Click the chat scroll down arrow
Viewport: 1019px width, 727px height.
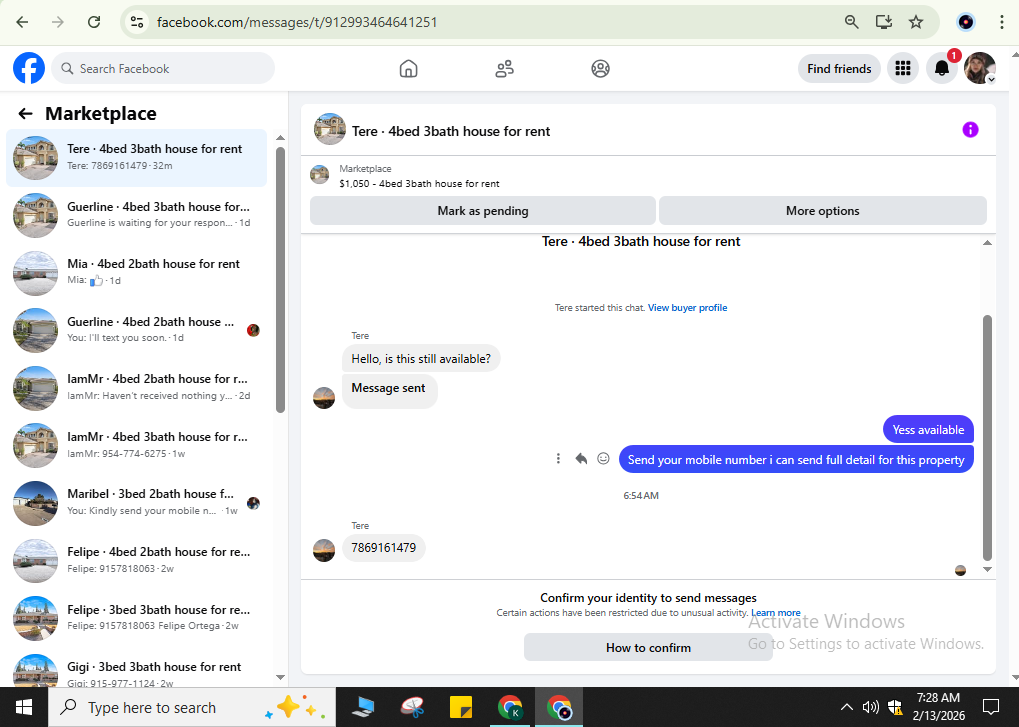[987, 569]
